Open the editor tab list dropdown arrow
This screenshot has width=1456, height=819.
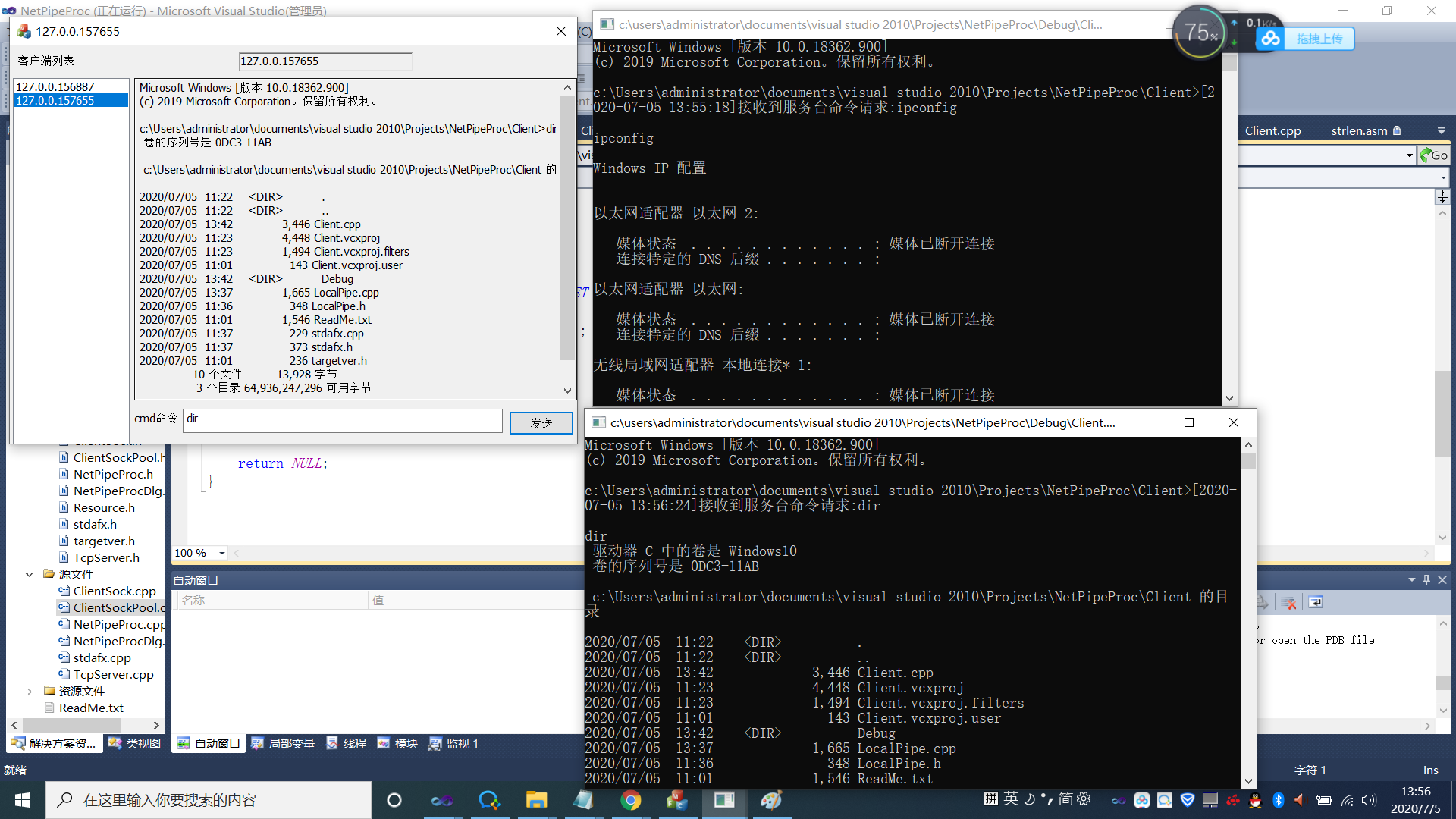click(1441, 130)
